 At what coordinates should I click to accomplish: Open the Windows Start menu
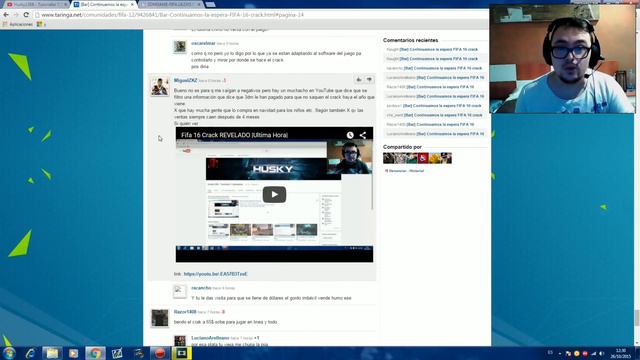pos(9,353)
